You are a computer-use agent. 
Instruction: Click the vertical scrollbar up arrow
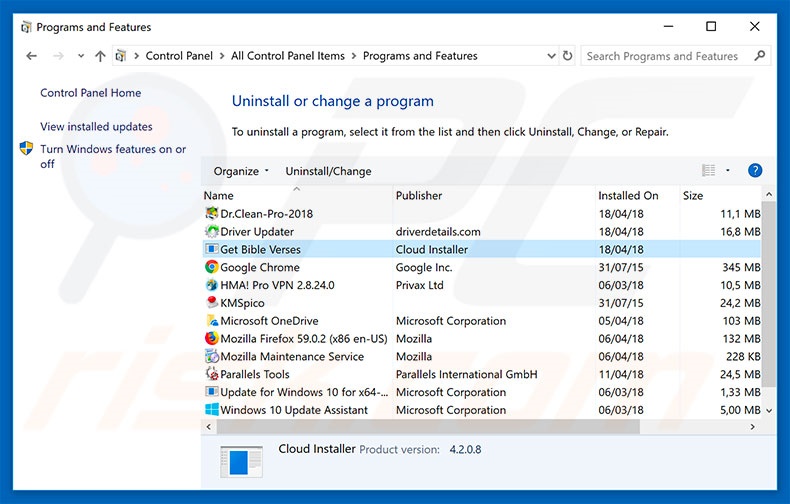point(769,194)
